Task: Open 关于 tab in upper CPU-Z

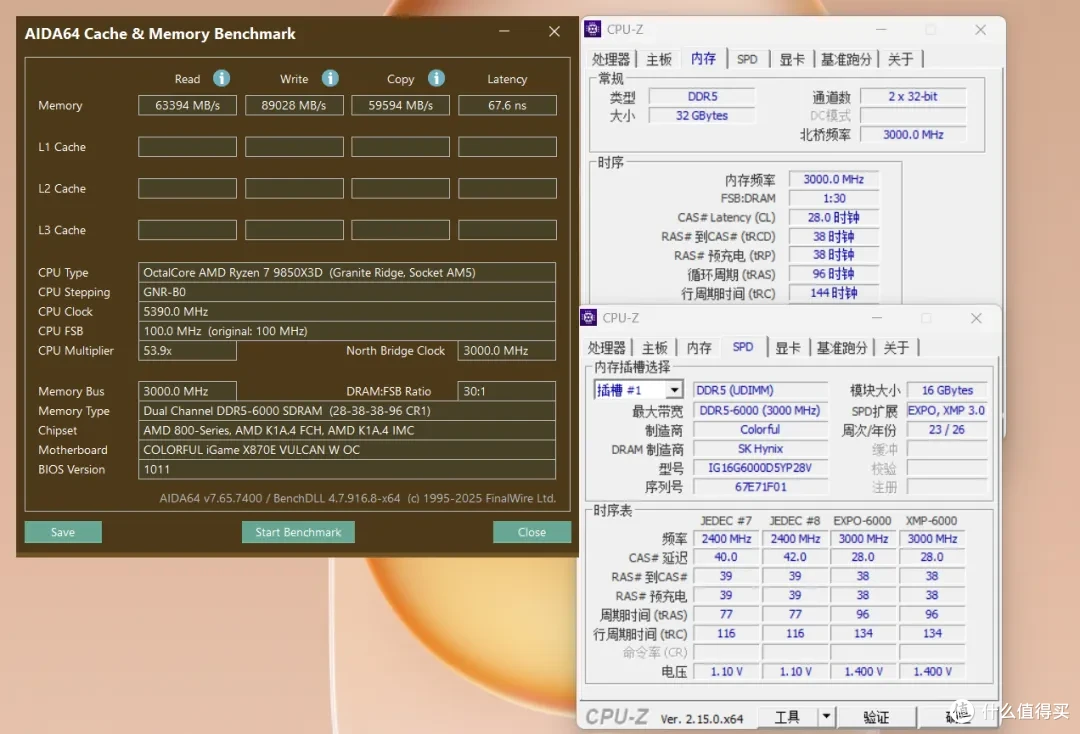Action: click(x=900, y=59)
